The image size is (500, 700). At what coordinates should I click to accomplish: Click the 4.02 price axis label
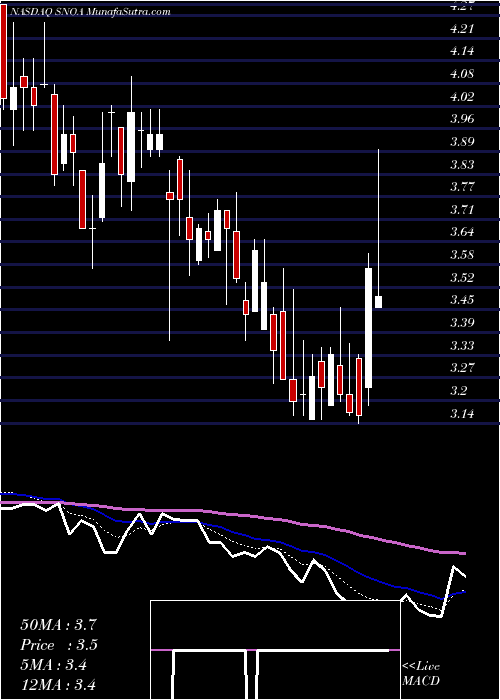click(462, 97)
